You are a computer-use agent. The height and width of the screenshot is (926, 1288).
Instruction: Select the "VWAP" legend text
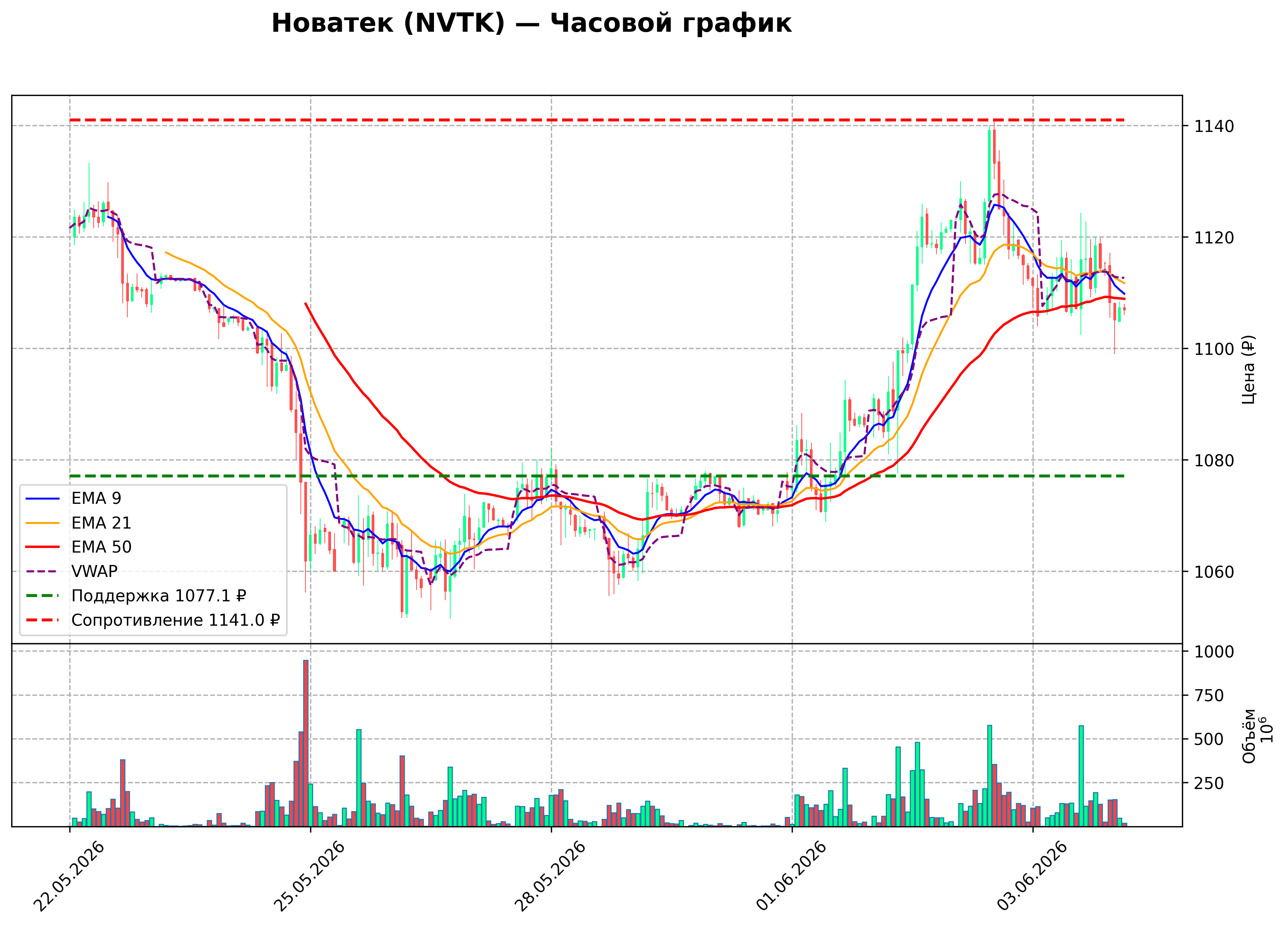click(x=94, y=572)
